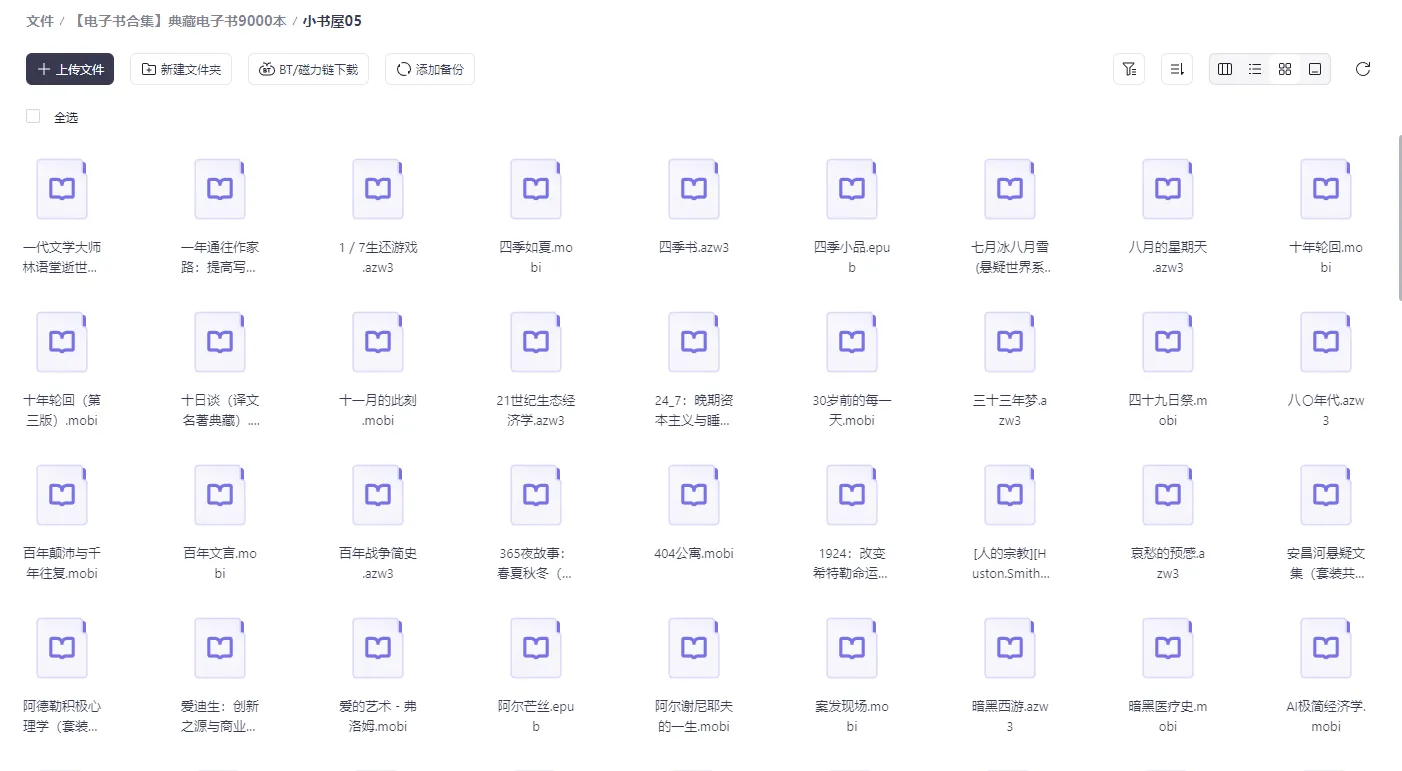Select 404公寓.mobi book icon
Viewport: 1402px width, 771px height.
(694, 495)
